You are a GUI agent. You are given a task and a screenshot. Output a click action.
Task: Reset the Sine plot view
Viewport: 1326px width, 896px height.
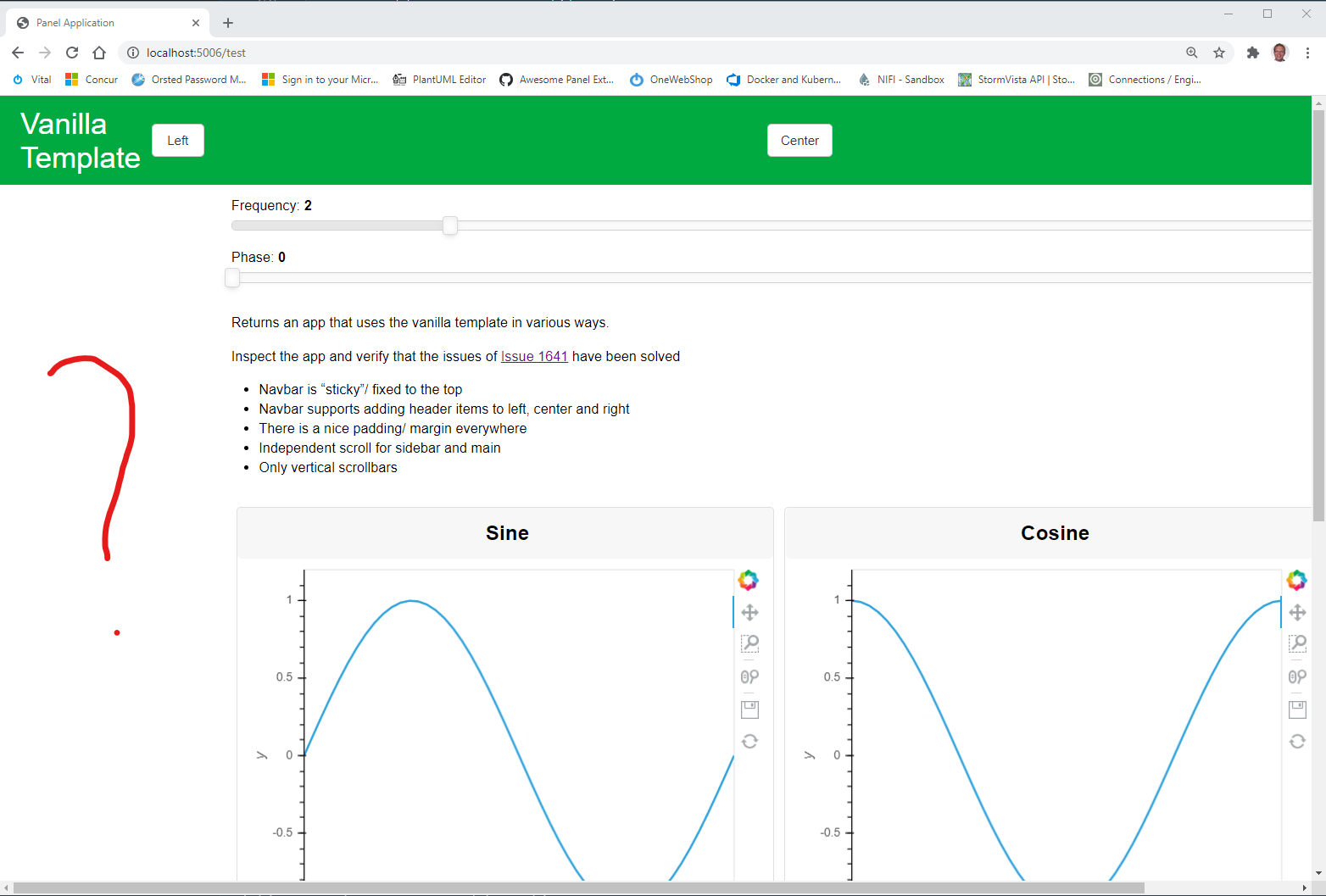point(749,741)
